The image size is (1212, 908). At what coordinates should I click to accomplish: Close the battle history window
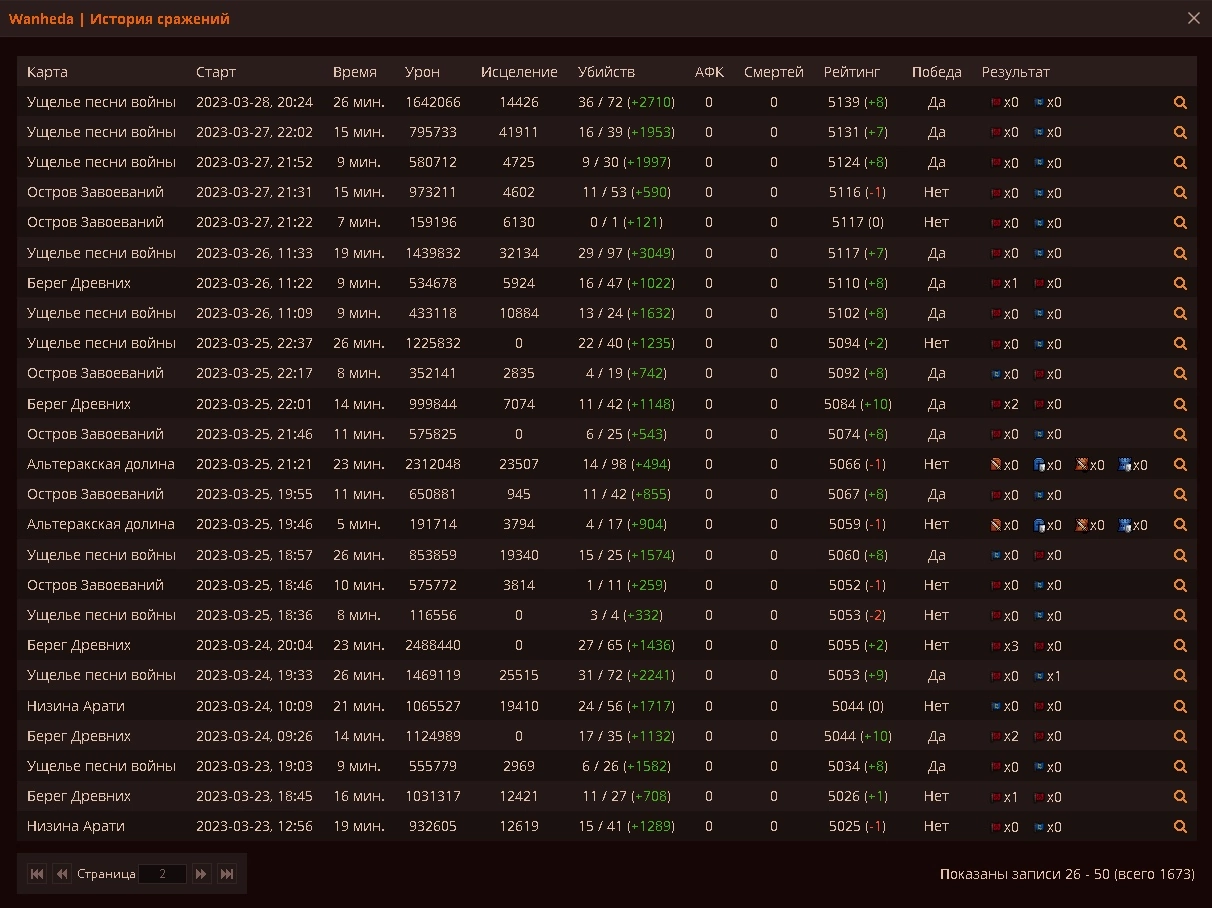(1193, 18)
